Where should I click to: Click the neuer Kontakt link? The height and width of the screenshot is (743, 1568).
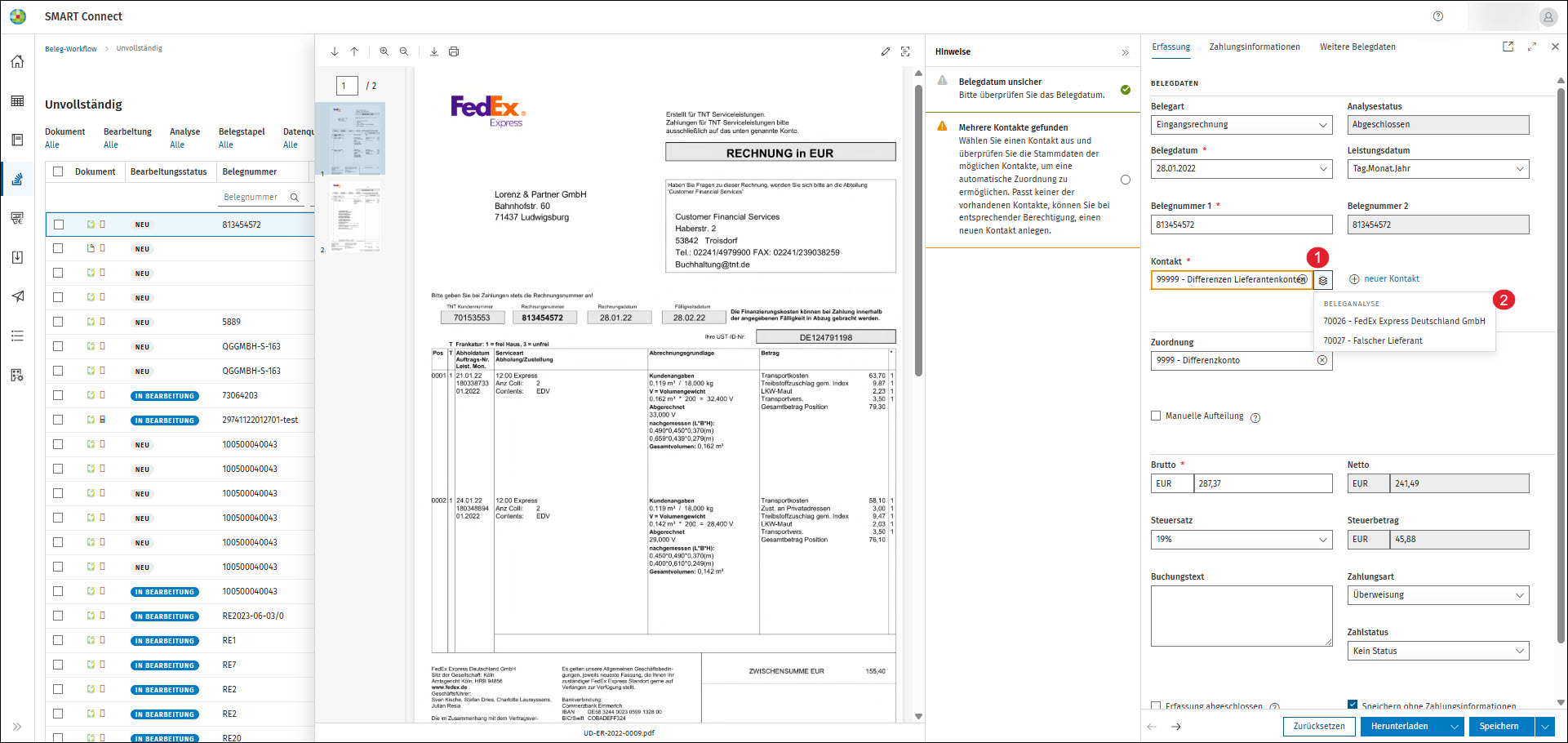click(x=1384, y=279)
